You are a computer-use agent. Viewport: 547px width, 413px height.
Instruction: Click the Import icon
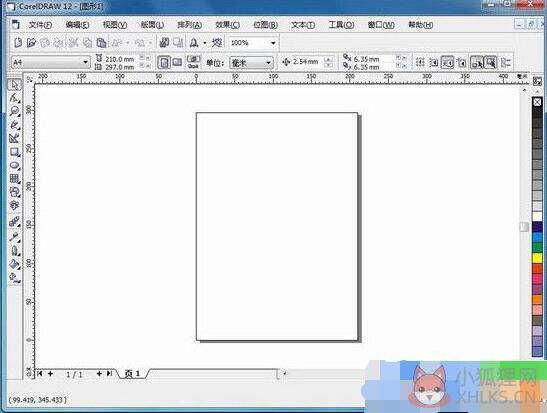tap(164, 43)
